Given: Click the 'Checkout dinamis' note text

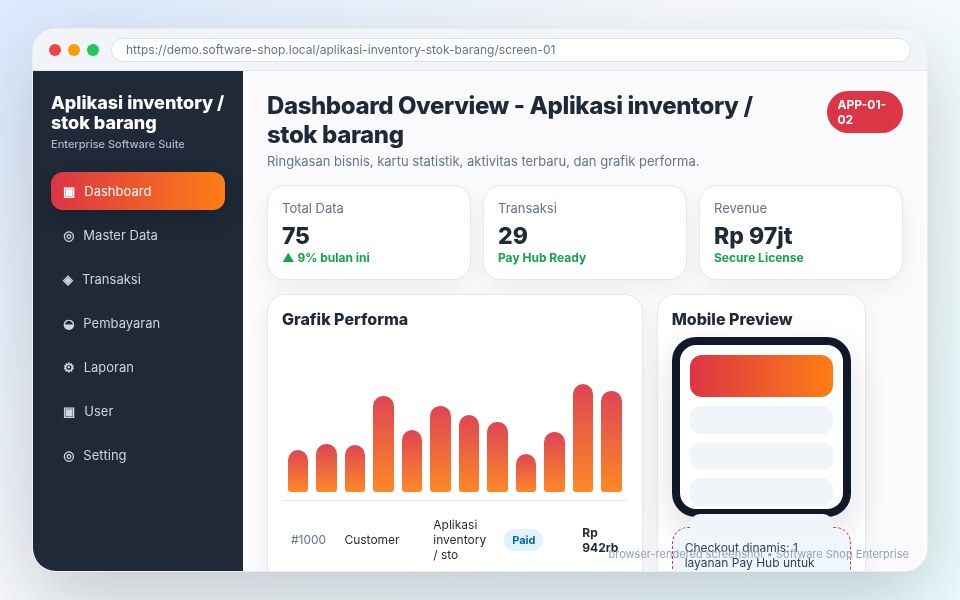Looking at the screenshot, I should coord(749,555).
